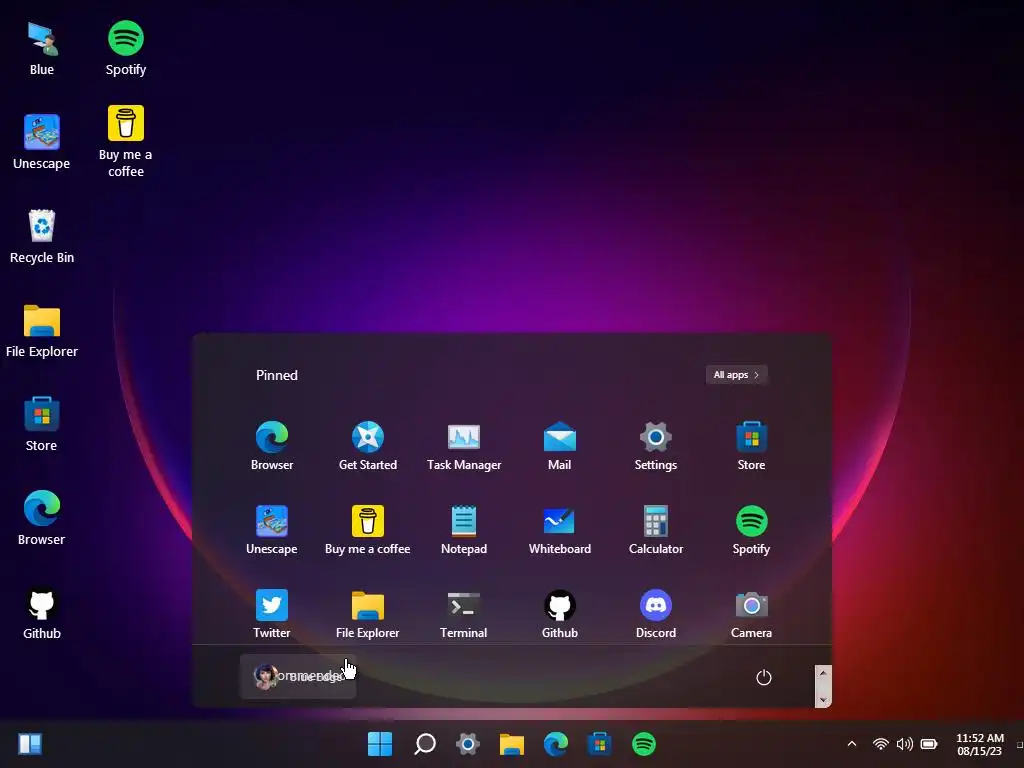Launch Edge browser from the taskbar
Screen dimensions: 1024x768
pyautogui.click(x=556, y=744)
